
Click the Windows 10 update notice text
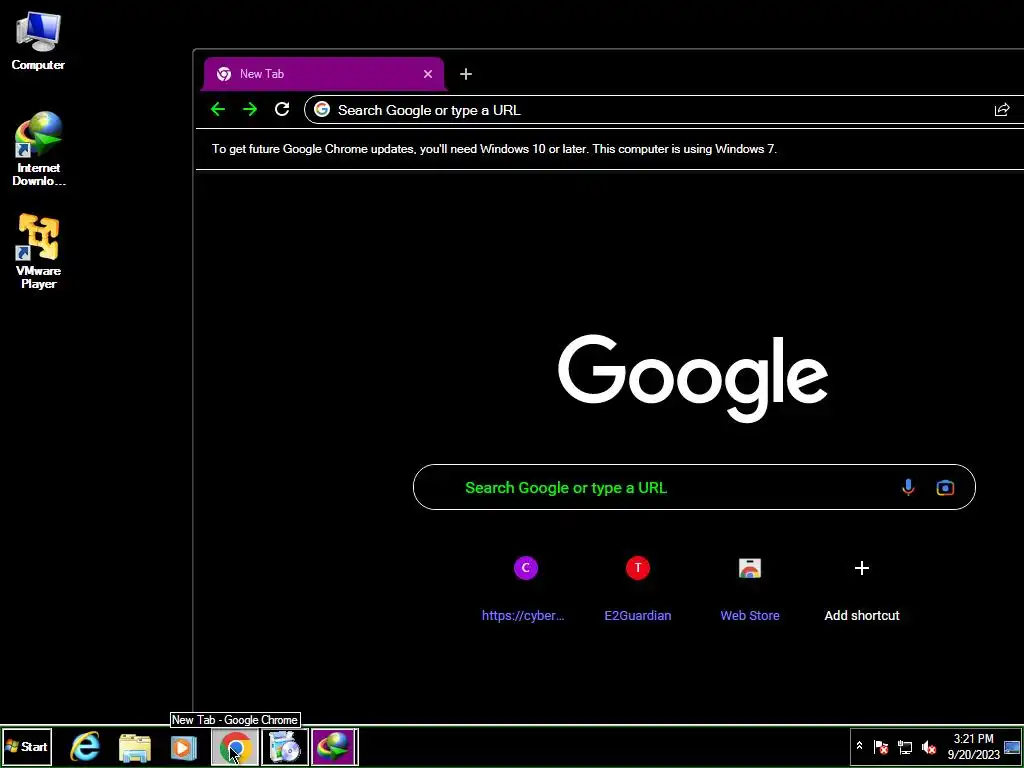pos(494,149)
